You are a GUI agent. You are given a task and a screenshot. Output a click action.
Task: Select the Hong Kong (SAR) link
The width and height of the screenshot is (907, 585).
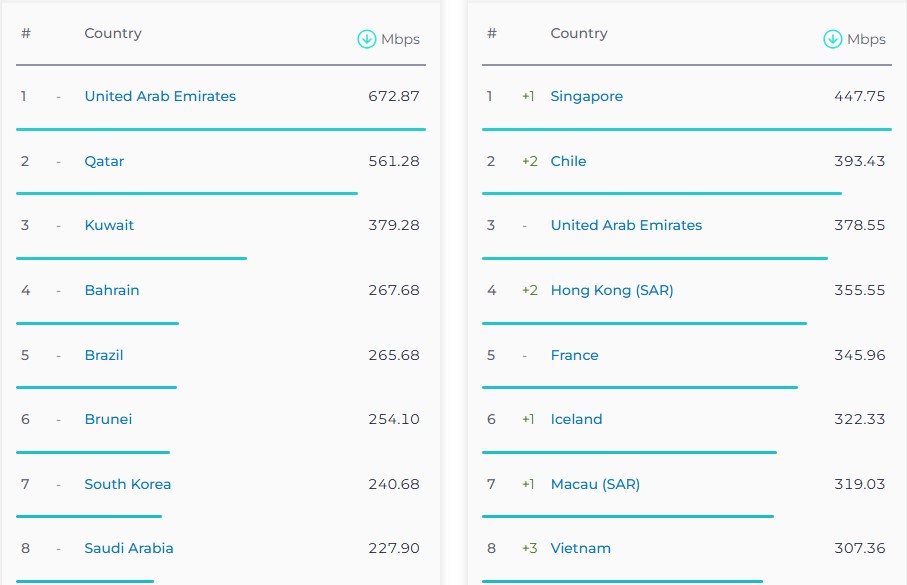[x=612, y=290]
